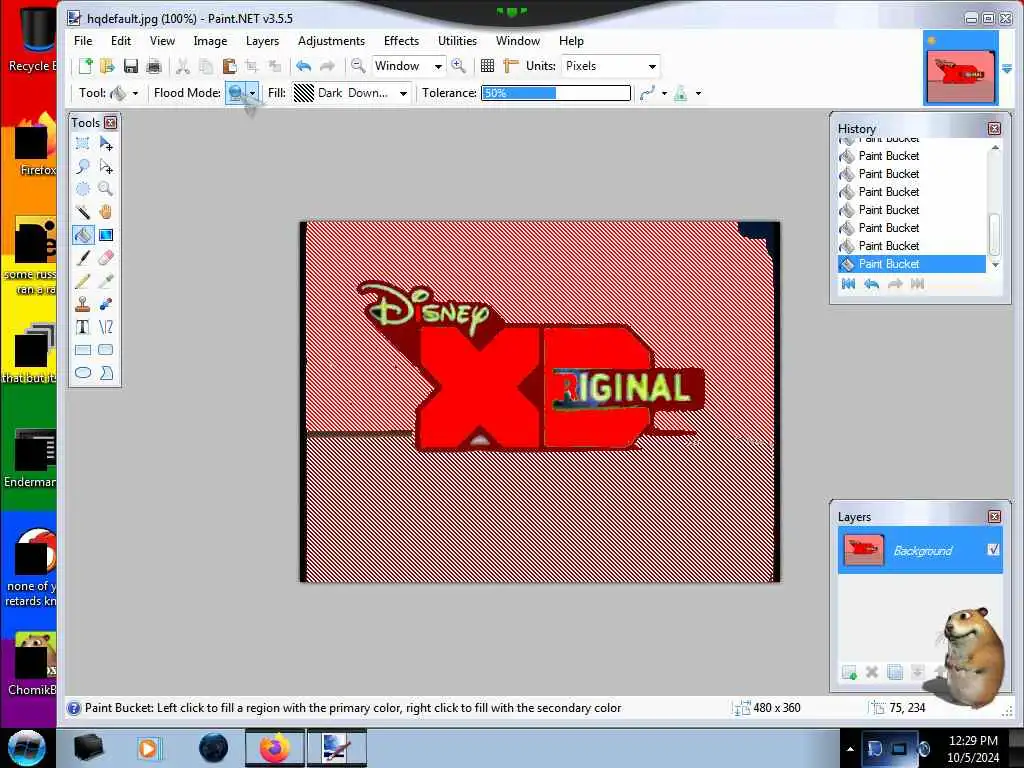This screenshot has width=1024, height=768.
Task: Select the Ellipse shape tool
Action: click(83, 373)
